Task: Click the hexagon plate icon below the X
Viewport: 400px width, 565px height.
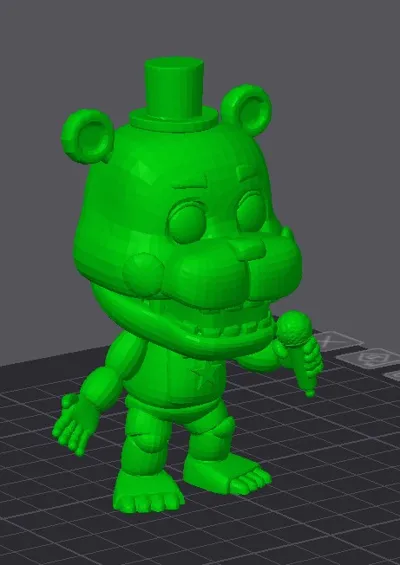Action: pyautogui.click(x=369, y=359)
